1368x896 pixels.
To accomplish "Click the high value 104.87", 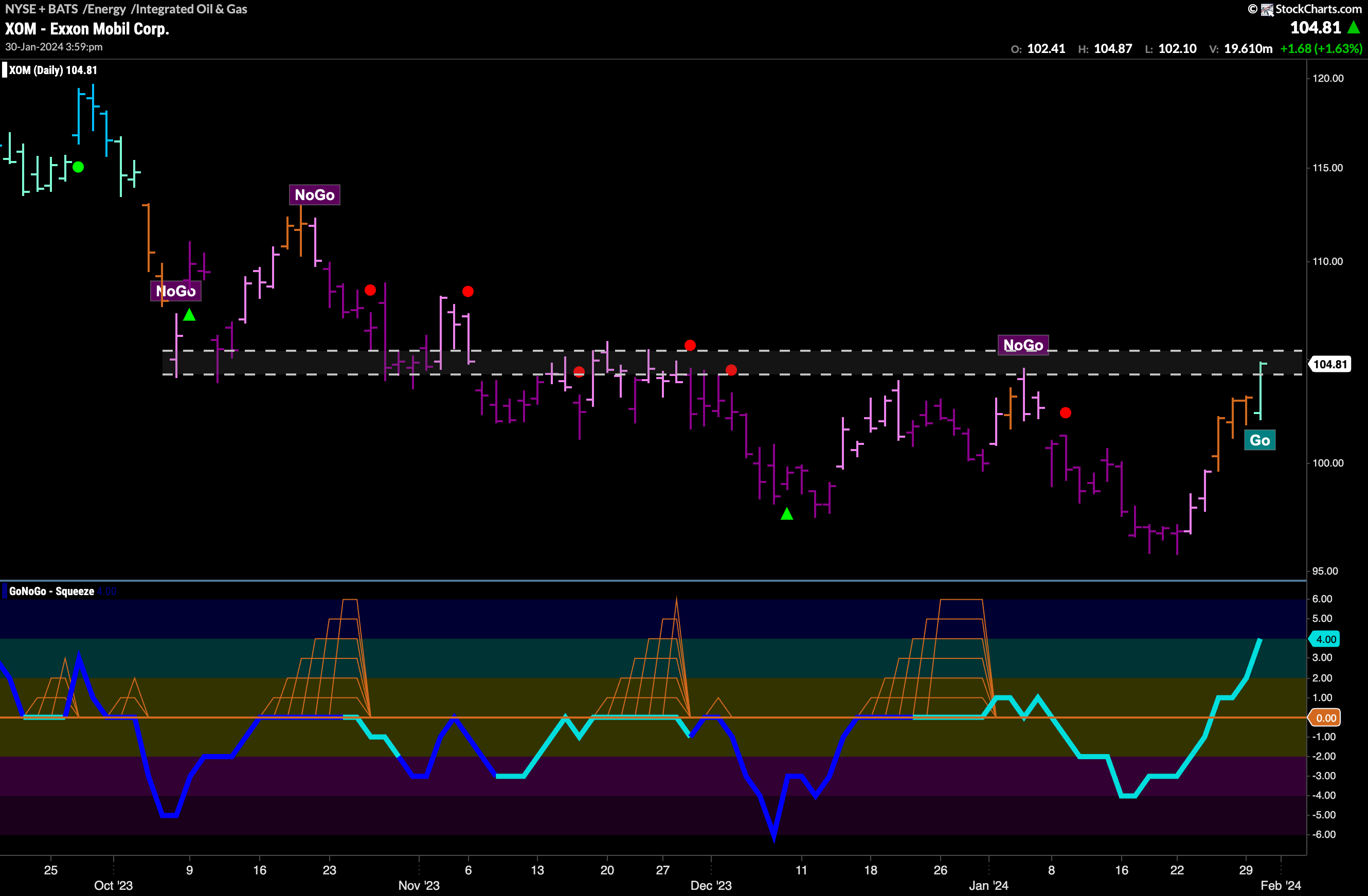I will click(1113, 49).
